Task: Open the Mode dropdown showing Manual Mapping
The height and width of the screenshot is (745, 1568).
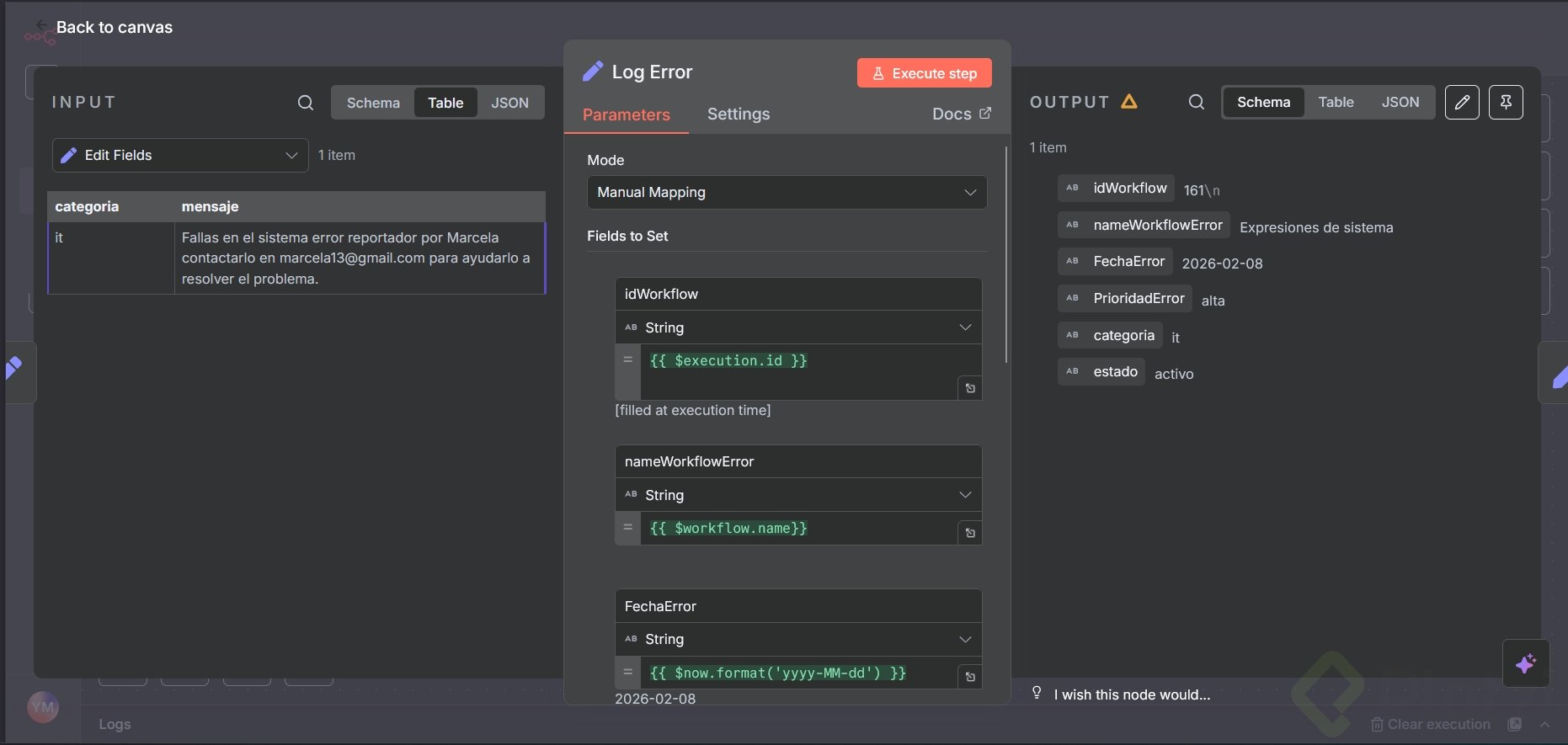Action: pos(787,192)
